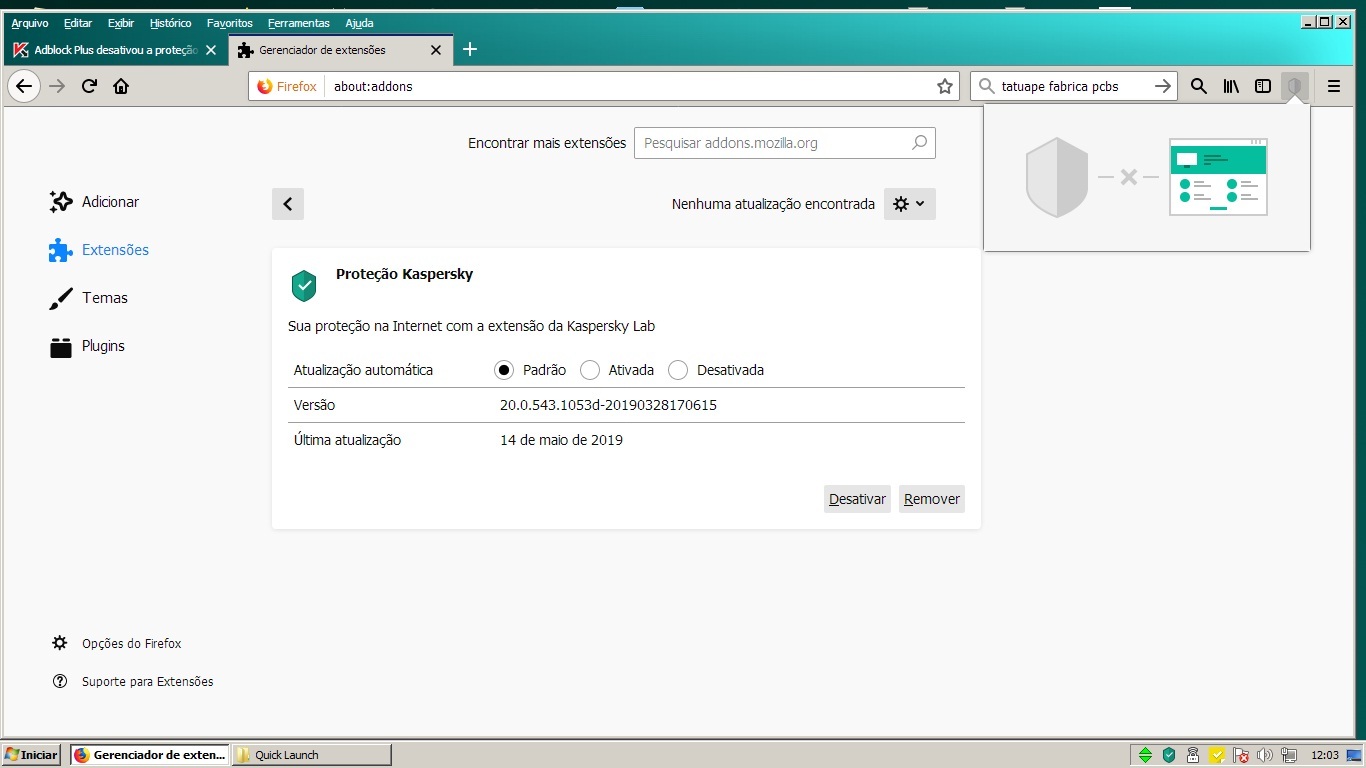Click the extension title Proteção Kaspersky
The width and height of the screenshot is (1366, 768).
404,274
